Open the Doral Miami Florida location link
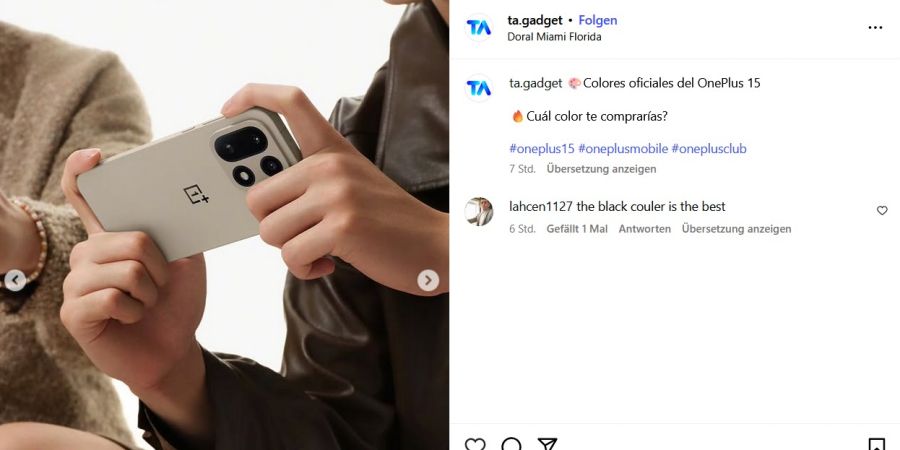Viewport: 900px width, 450px height. tap(554, 37)
